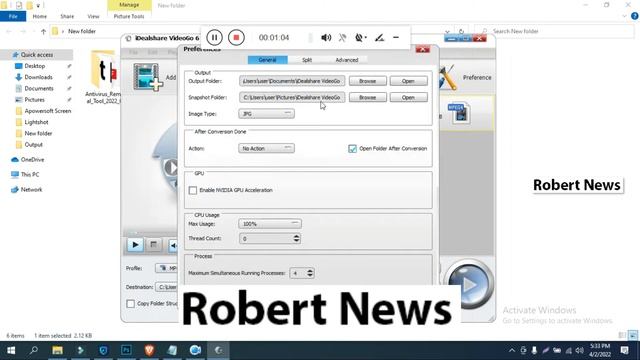The width and height of the screenshot is (640, 360).
Task: Switch to the General tab
Action: click(267, 60)
